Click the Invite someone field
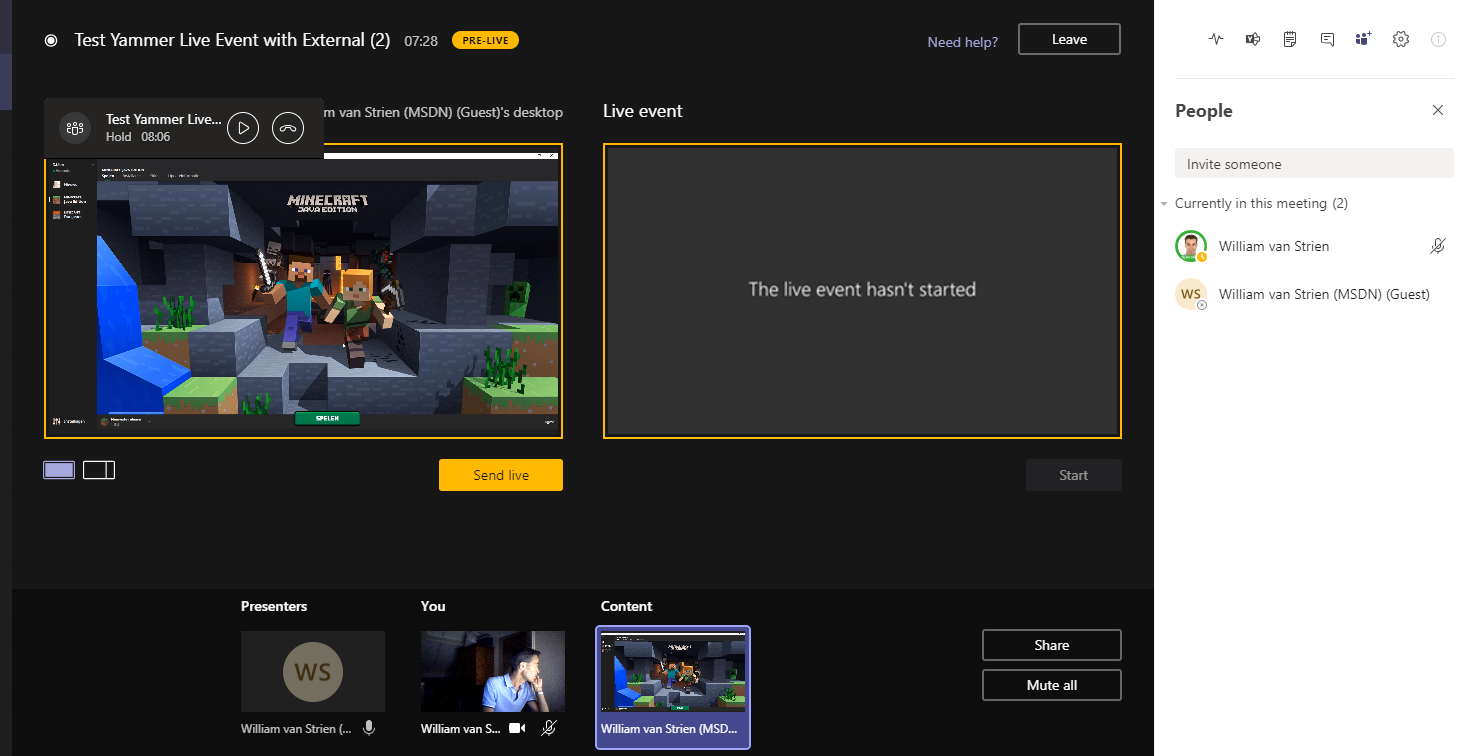Viewport: 1467px width, 756px height. 1314,164
